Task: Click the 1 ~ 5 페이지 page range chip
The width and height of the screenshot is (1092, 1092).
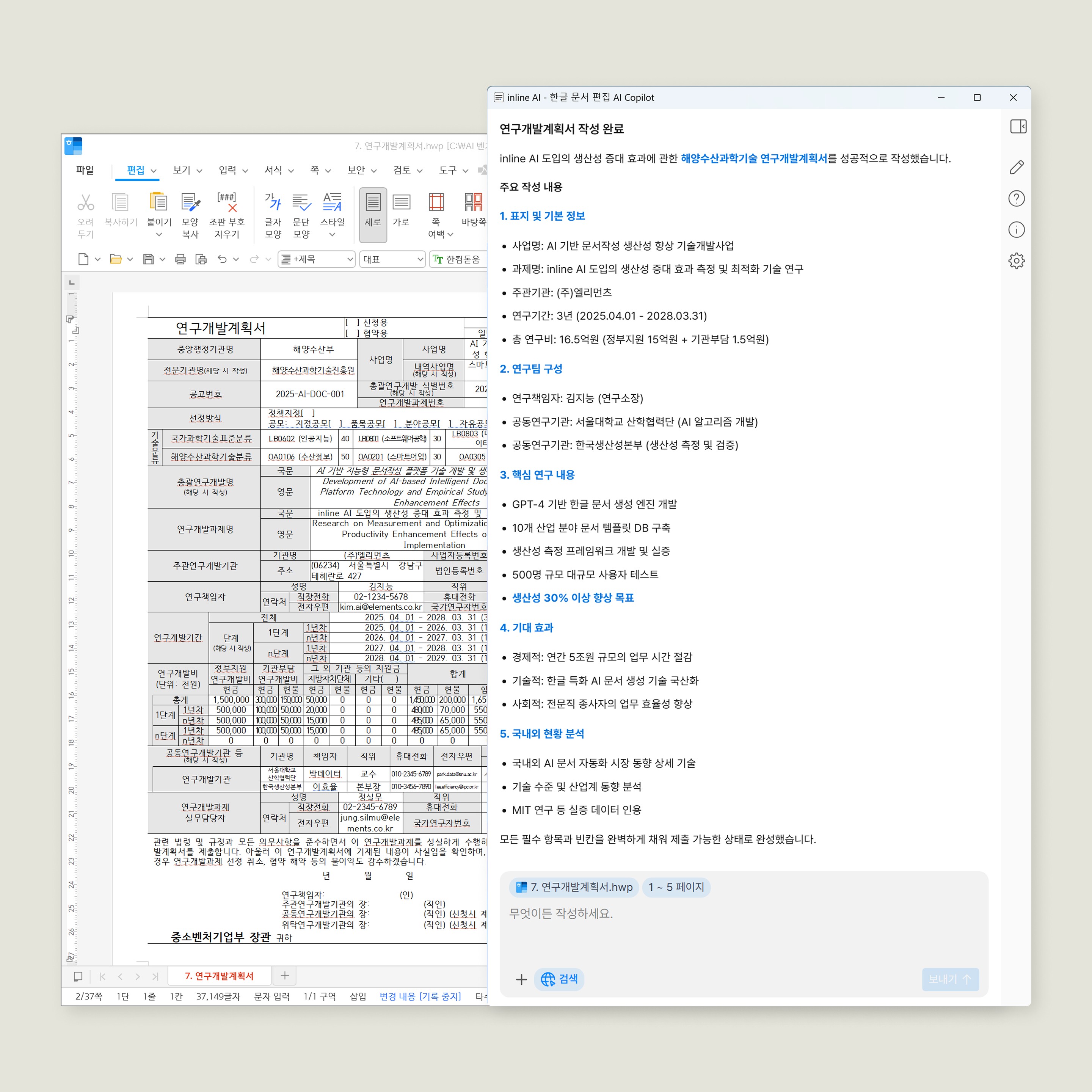Action: coord(676,887)
